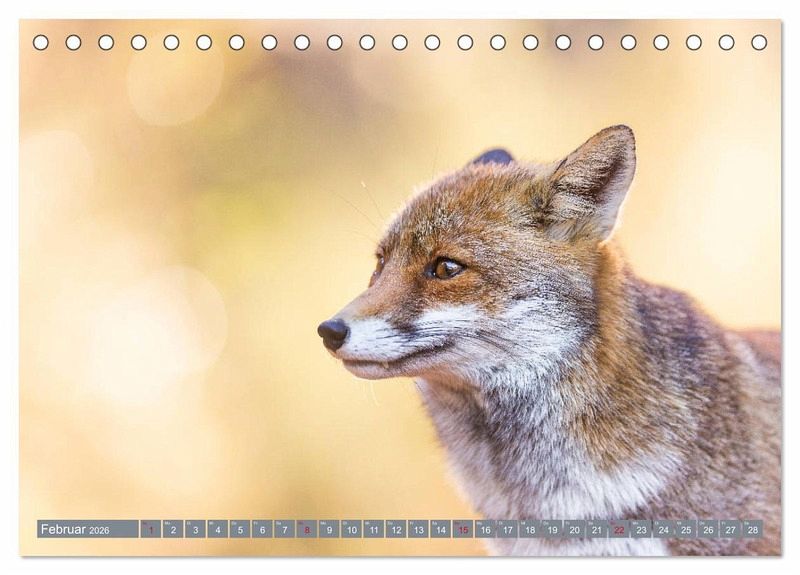Select day 10 in the calendar strip
This screenshot has height=575, width=800.
tap(352, 529)
